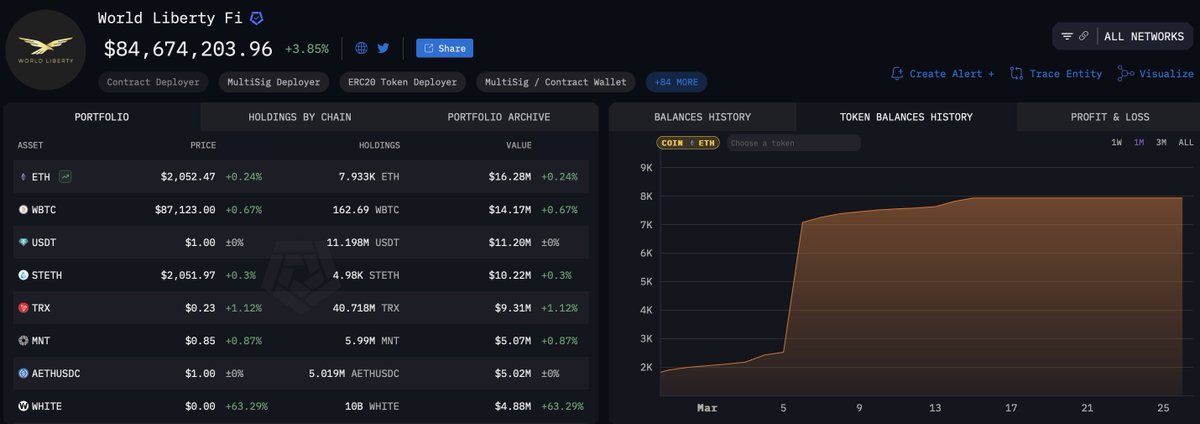The image size is (1200, 424).
Task: Click the +3.85% change next to total balance
Action: [306, 48]
